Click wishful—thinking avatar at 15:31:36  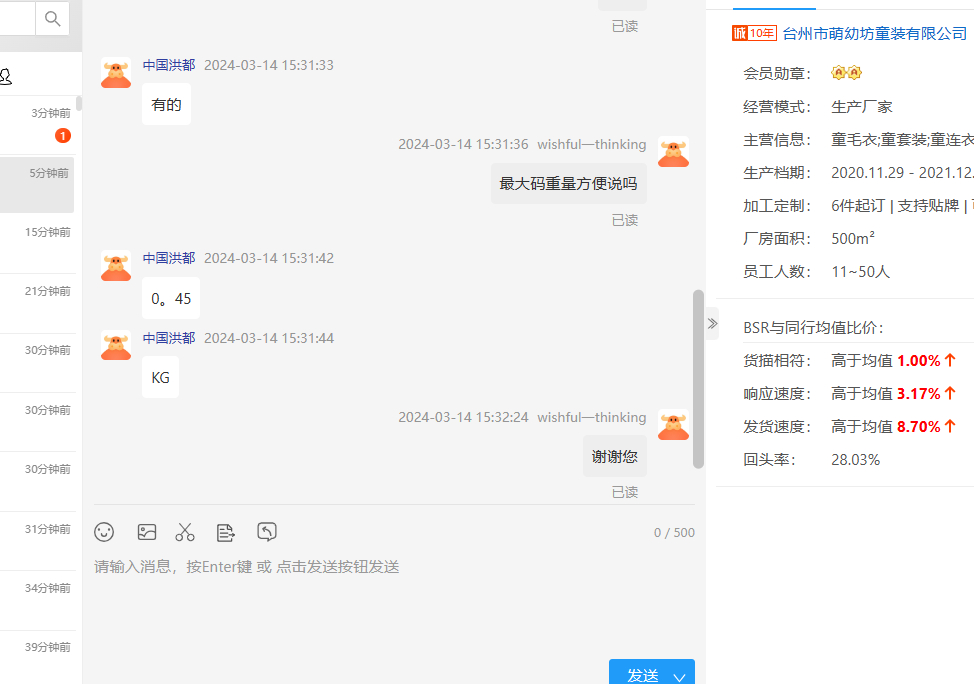pyautogui.click(x=673, y=152)
